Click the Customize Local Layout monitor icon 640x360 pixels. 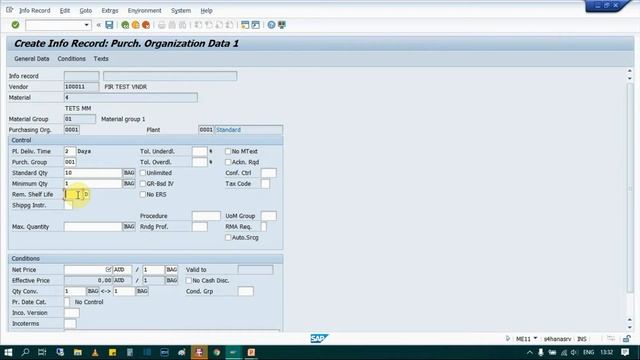pos(282,25)
